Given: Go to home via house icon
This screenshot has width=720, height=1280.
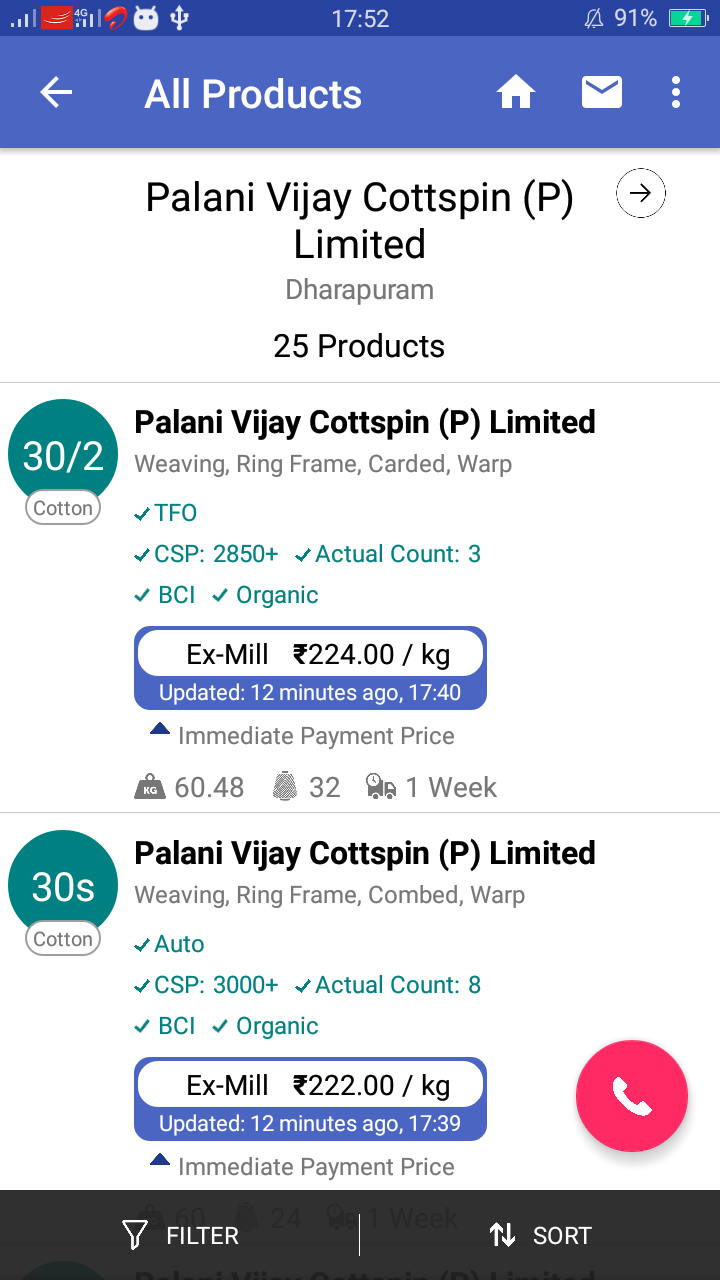Looking at the screenshot, I should pos(516,93).
